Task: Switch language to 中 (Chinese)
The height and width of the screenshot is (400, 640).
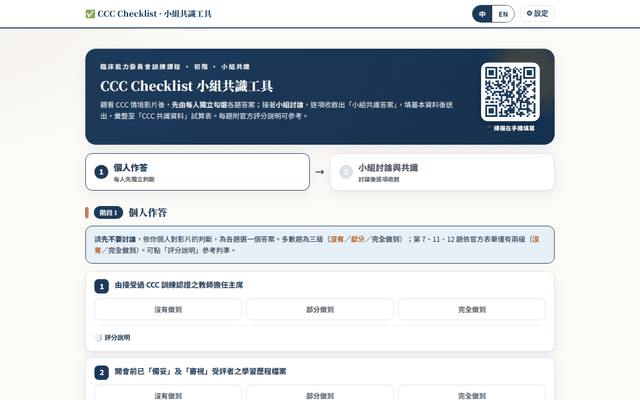Action: click(482, 14)
